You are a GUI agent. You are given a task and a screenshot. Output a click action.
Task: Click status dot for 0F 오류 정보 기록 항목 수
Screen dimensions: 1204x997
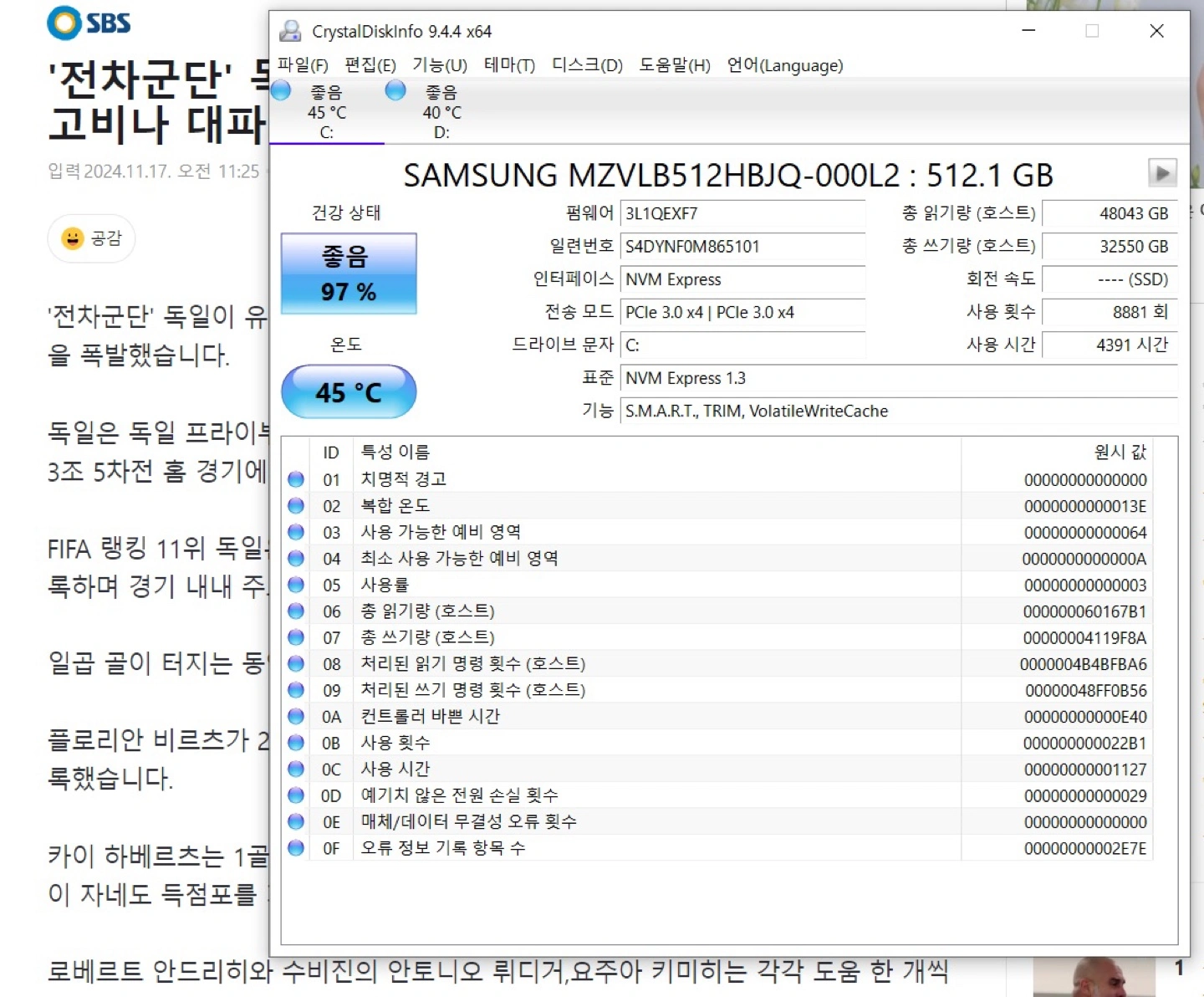296,848
